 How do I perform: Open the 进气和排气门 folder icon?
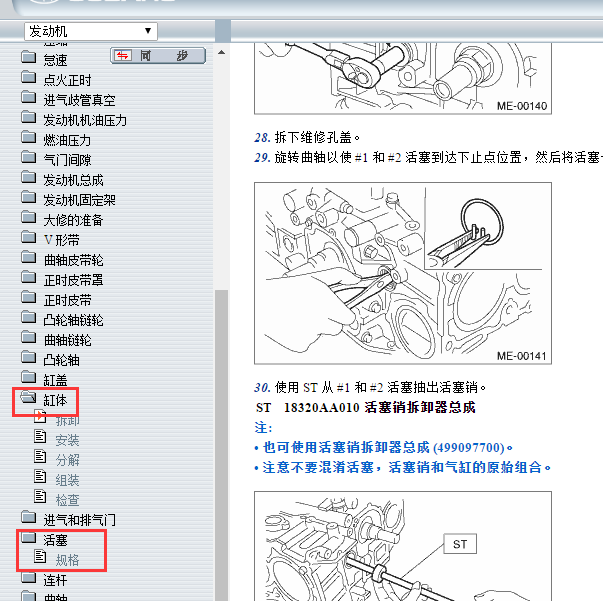(28, 517)
